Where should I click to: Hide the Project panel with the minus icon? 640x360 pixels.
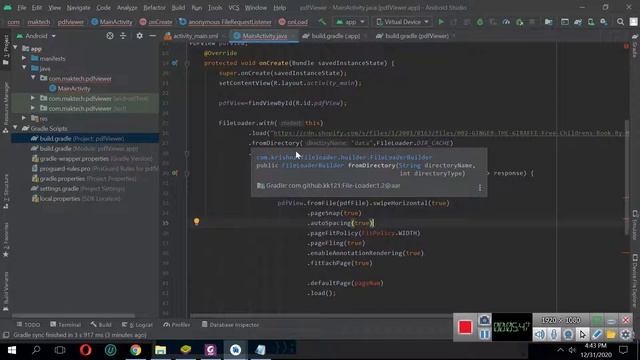coord(152,36)
